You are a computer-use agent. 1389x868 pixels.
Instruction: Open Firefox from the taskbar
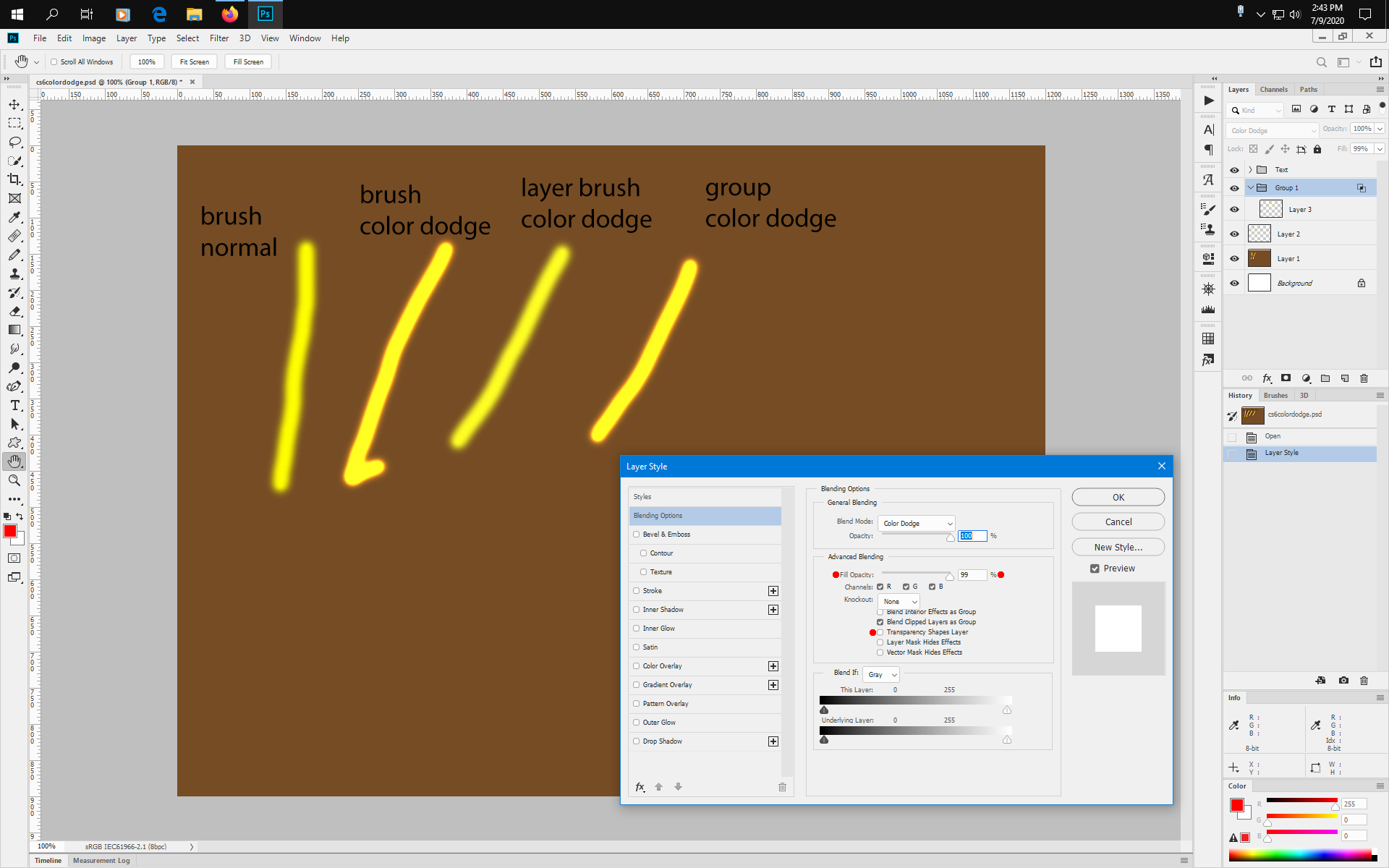(230, 14)
